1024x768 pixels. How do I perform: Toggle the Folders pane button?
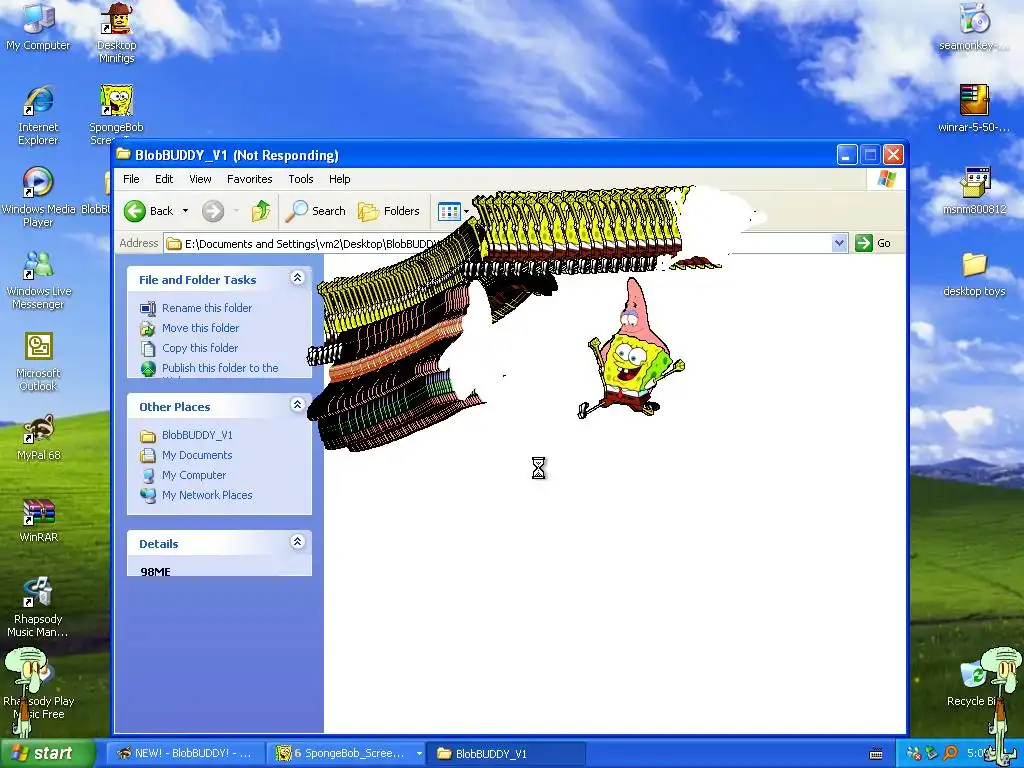click(x=389, y=211)
